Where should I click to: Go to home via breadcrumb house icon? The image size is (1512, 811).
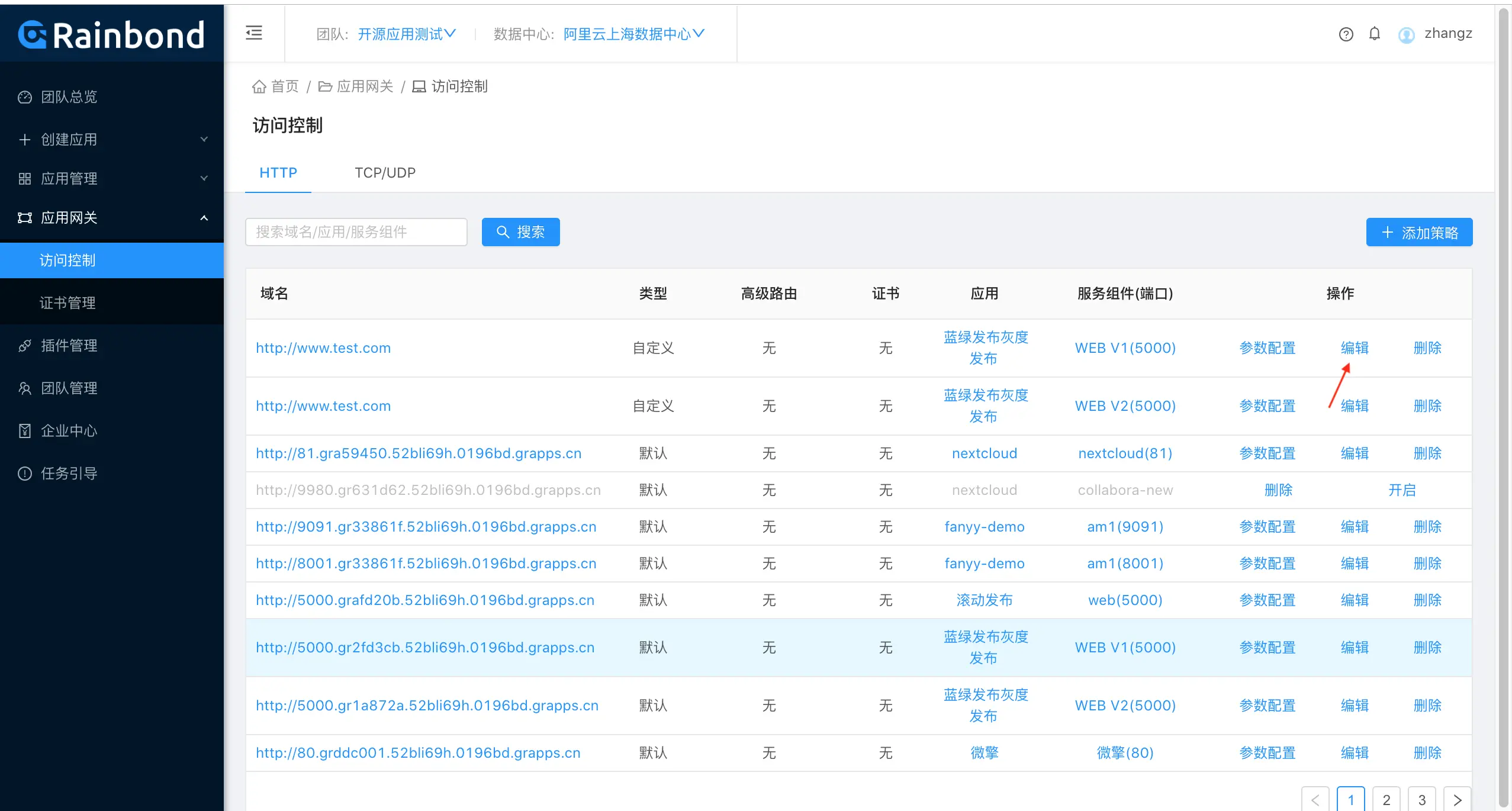259,87
